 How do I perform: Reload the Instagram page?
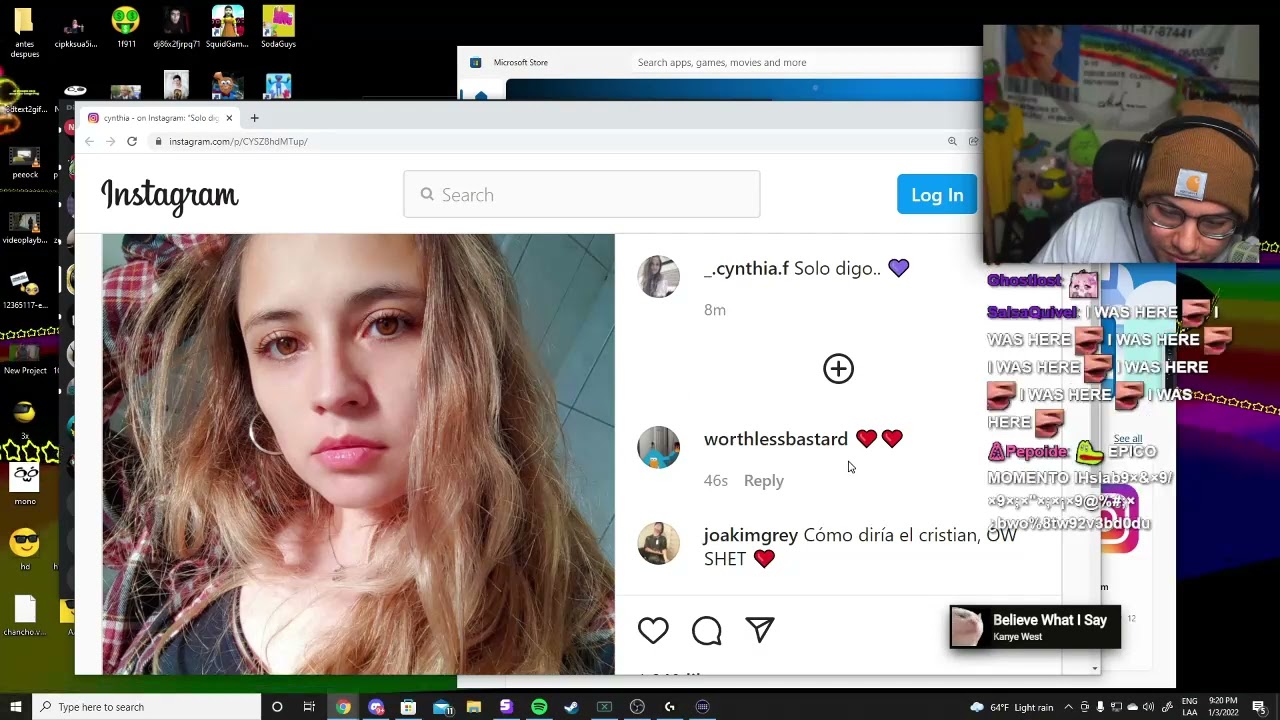coord(132,141)
